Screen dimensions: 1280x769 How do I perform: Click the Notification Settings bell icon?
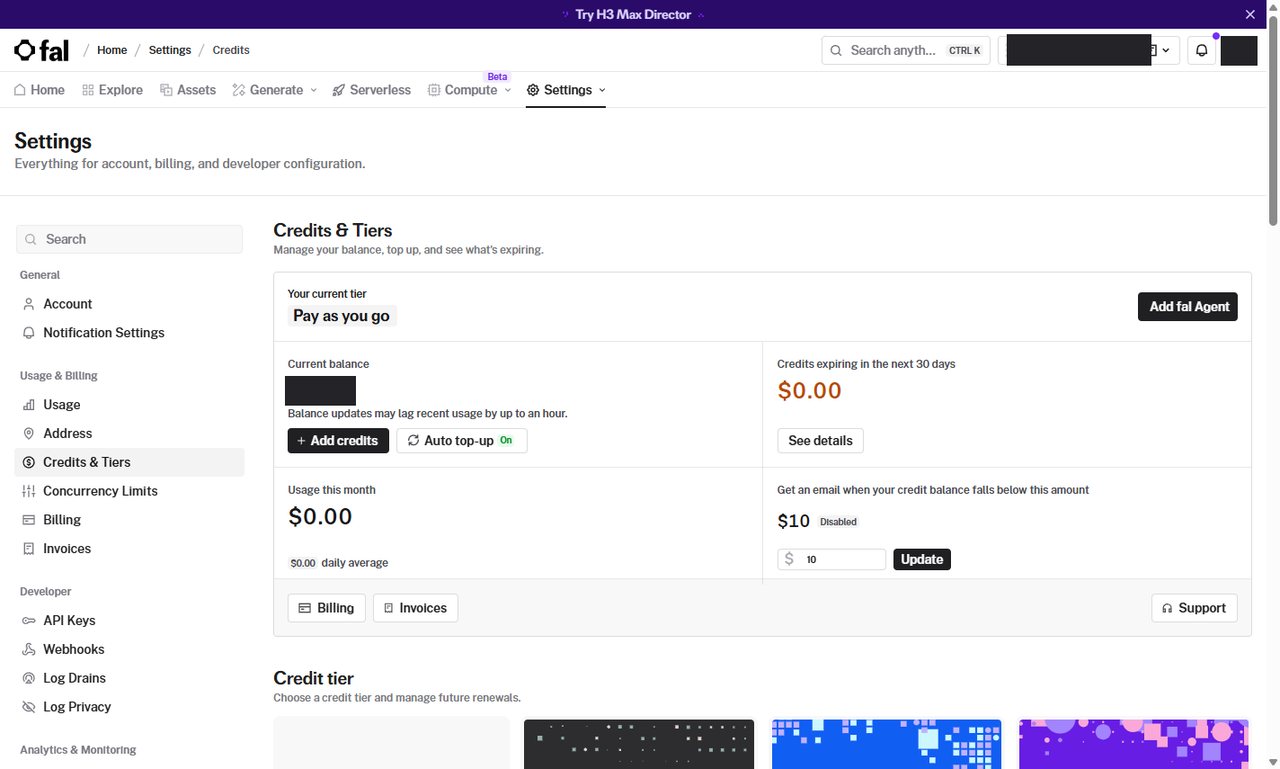click(29, 333)
